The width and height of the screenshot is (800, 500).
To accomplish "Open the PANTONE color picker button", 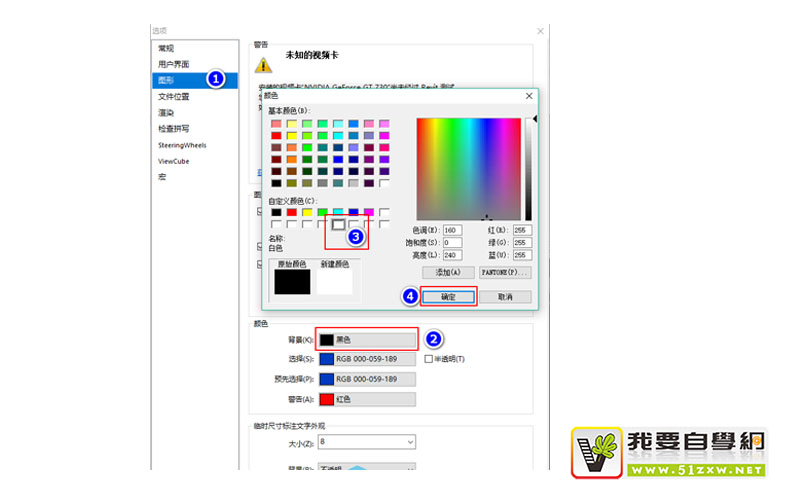I will [x=504, y=272].
